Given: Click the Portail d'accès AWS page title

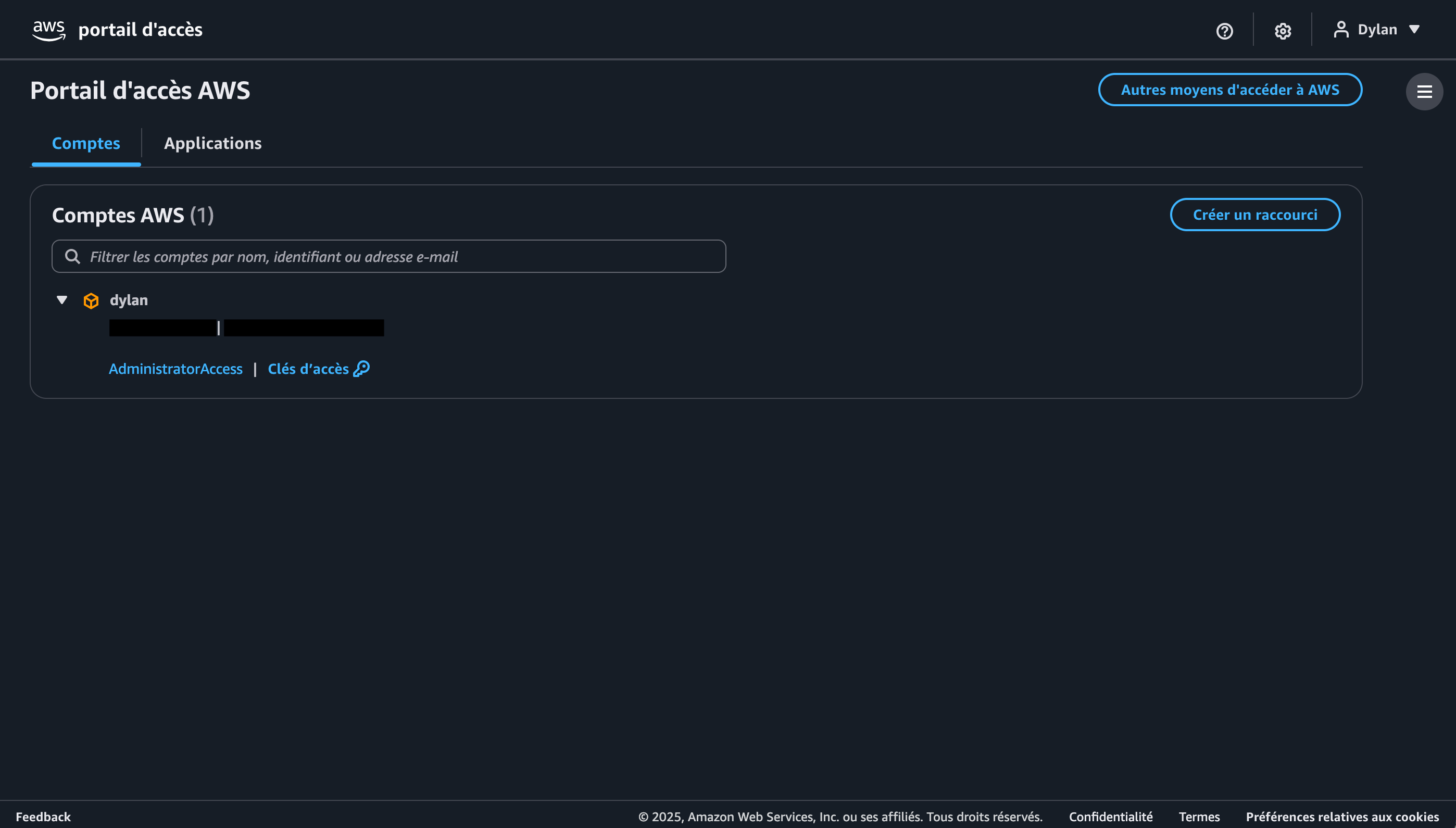Looking at the screenshot, I should (x=140, y=91).
